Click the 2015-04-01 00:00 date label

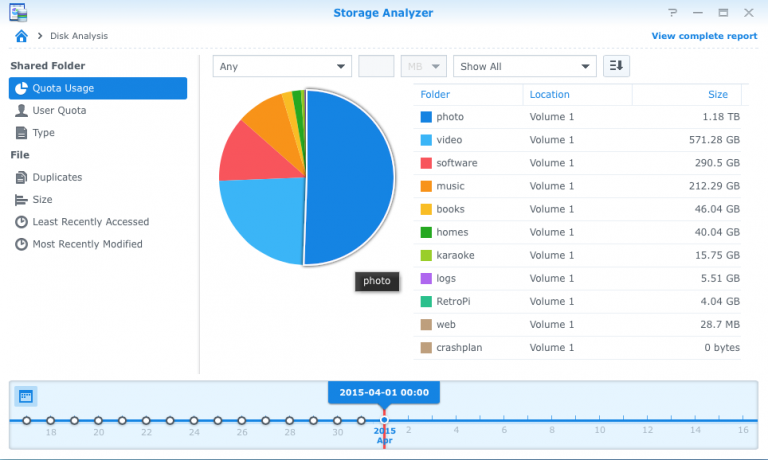pos(384,392)
